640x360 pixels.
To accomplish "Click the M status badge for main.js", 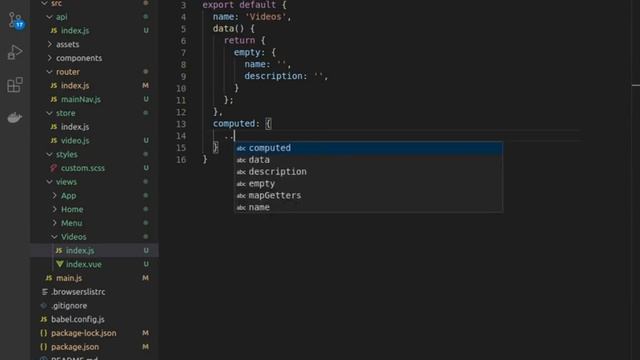I will pyautogui.click(x=145, y=278).
